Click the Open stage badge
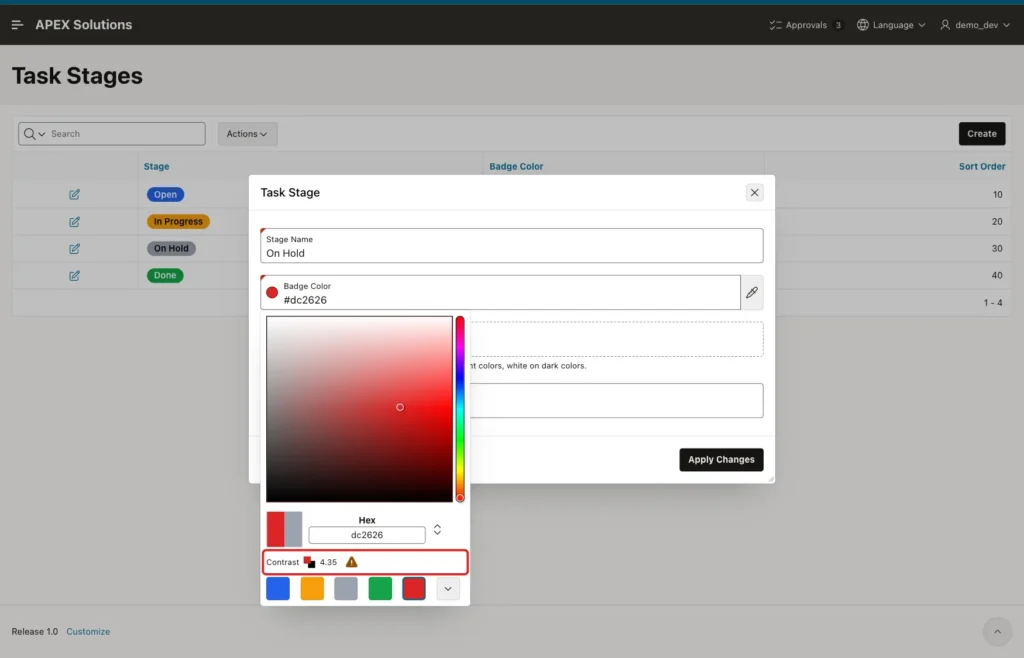Screen dimensions: 1024x658 pos(165,195)
